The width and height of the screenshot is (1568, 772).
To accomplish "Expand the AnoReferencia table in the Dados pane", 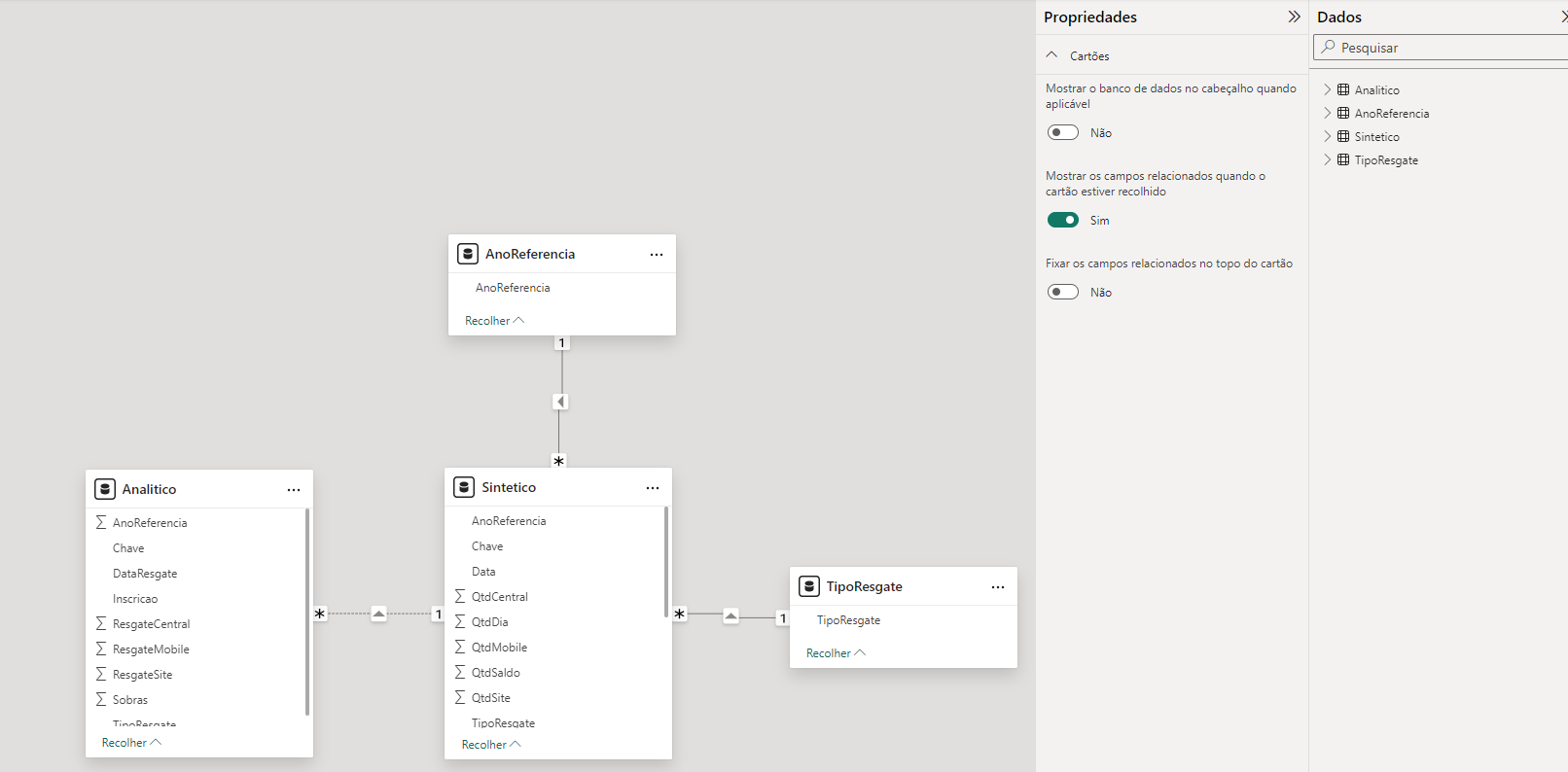I will point(1327,113).
